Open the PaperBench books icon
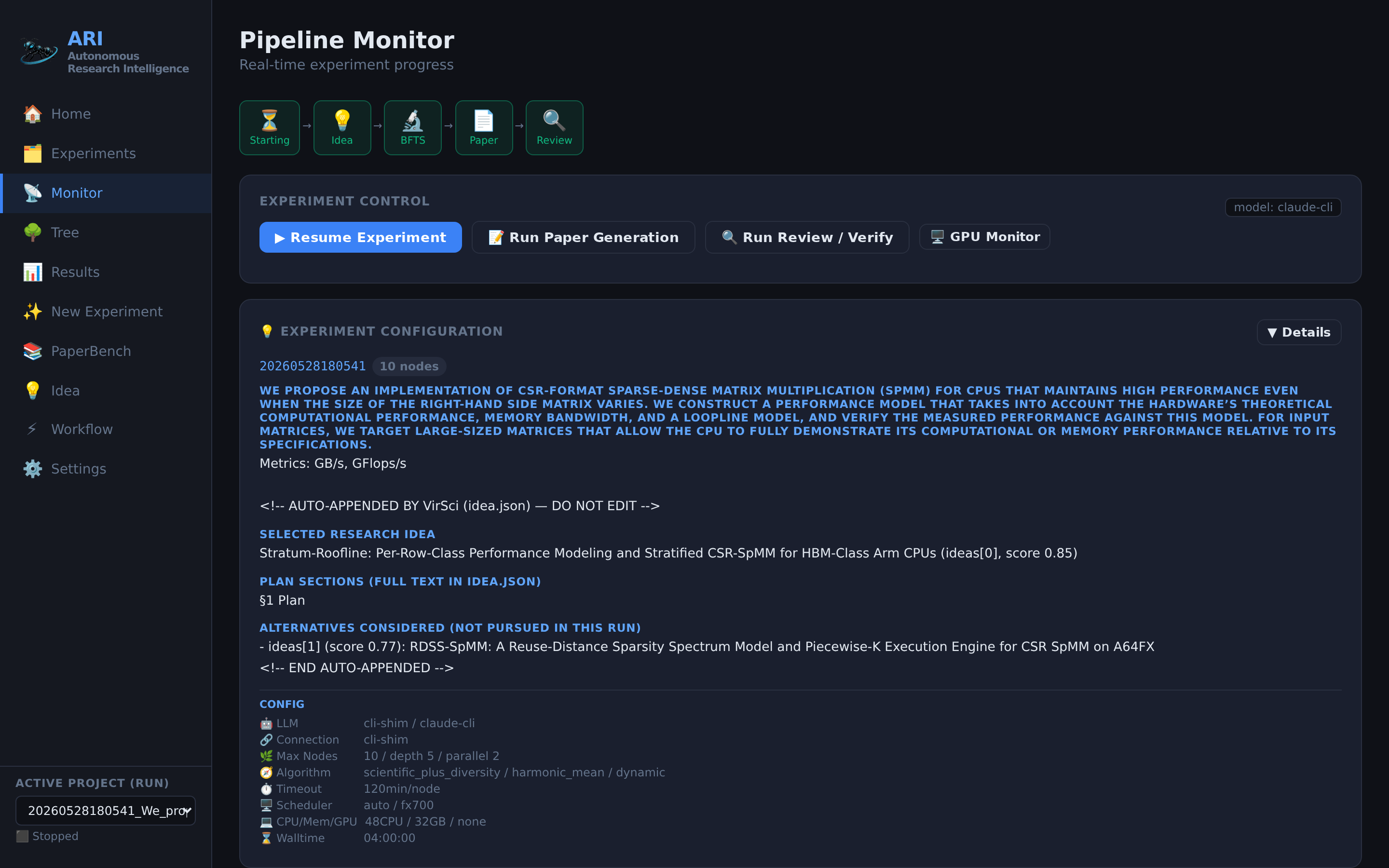Image resolution: width=1389 pixels, height=868 pixels. tap(33, 352)
